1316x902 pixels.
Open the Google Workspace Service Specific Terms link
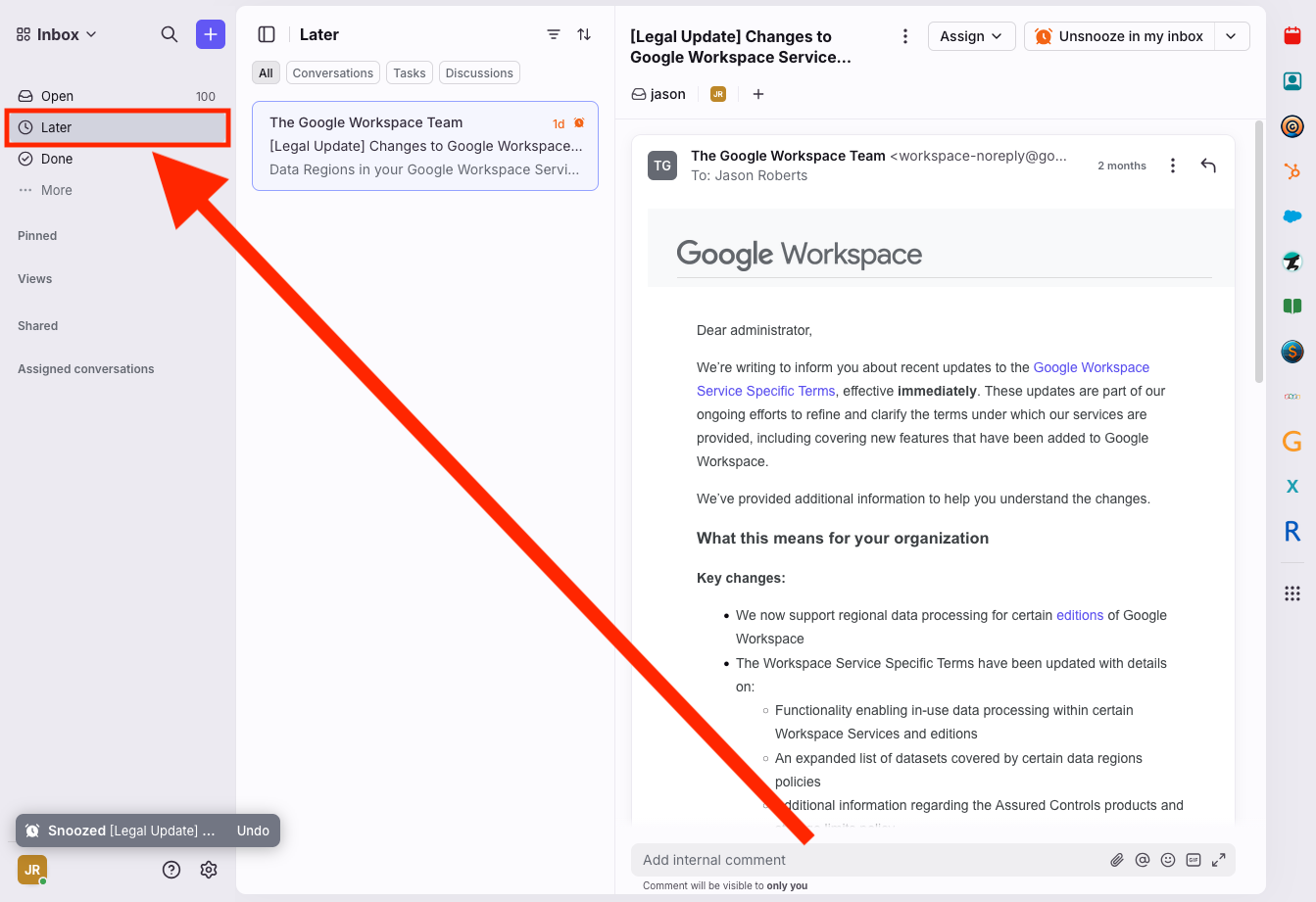tap(1091, 368)
